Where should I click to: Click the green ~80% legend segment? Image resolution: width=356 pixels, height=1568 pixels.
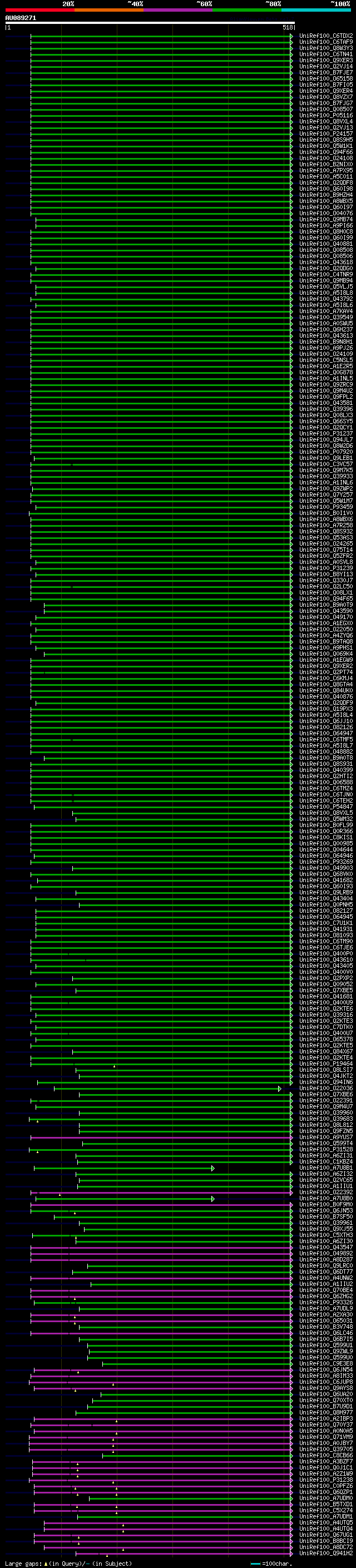point(247,10)
